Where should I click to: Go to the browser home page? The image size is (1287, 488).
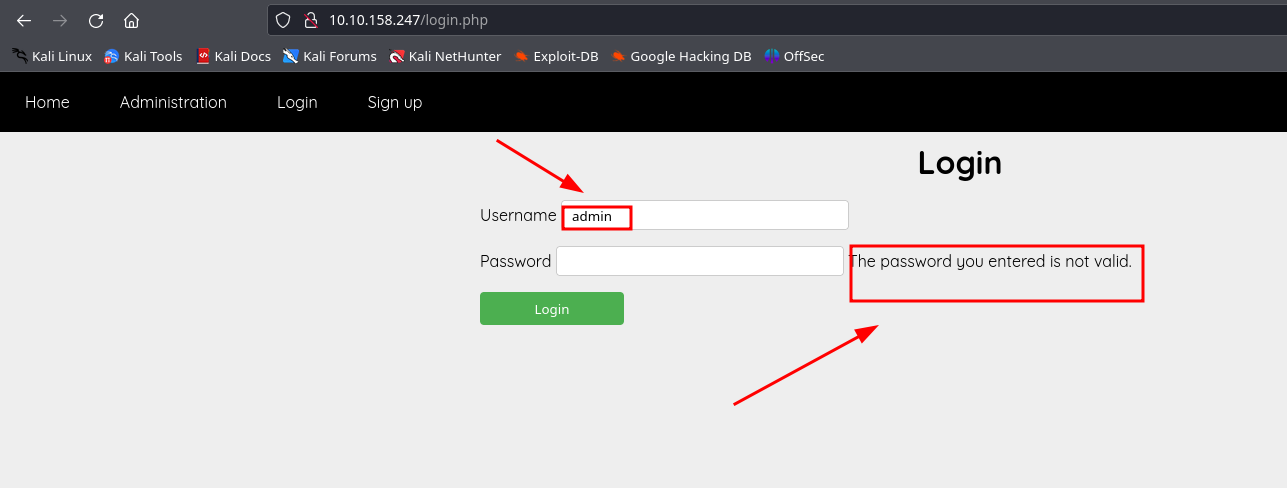[131, 20]
